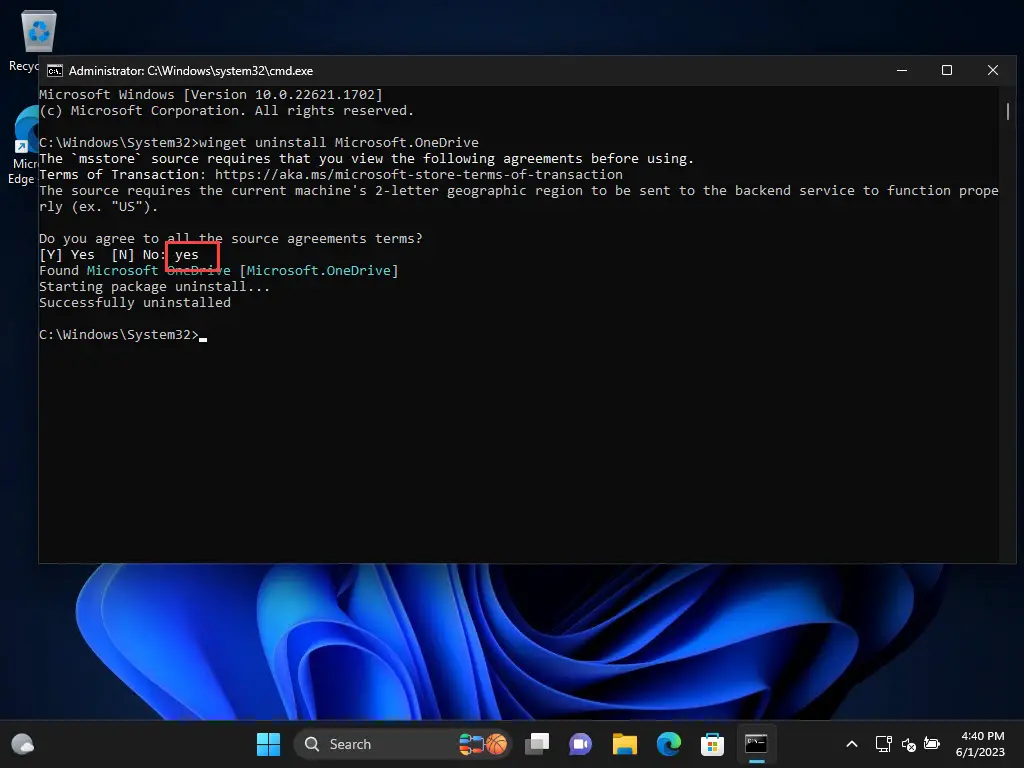The image size is (1024, 768).
Task: Select the Command Prompt taskbar icon
Action: pyautogui.click(x=756, y=744)
